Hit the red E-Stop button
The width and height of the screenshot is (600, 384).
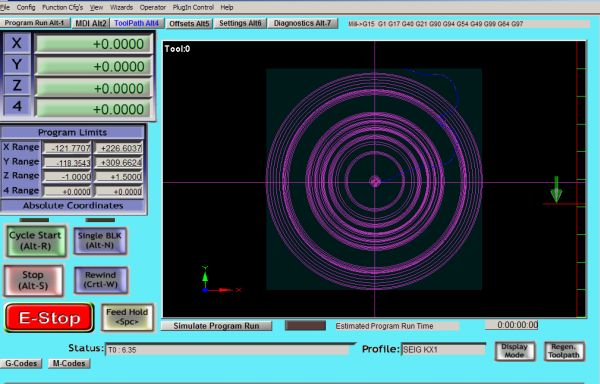coord(49,317)
